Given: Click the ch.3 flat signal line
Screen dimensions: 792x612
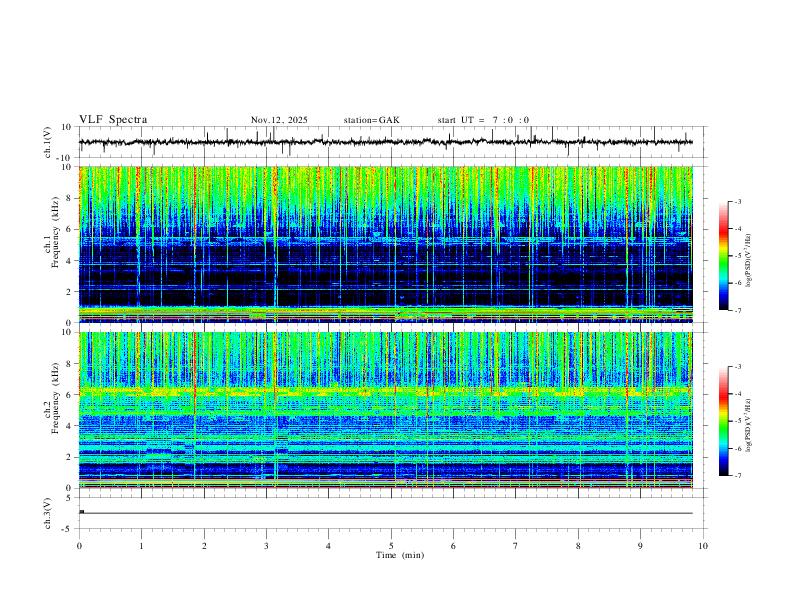Looking at the screenshot, I should coord(386,513).
